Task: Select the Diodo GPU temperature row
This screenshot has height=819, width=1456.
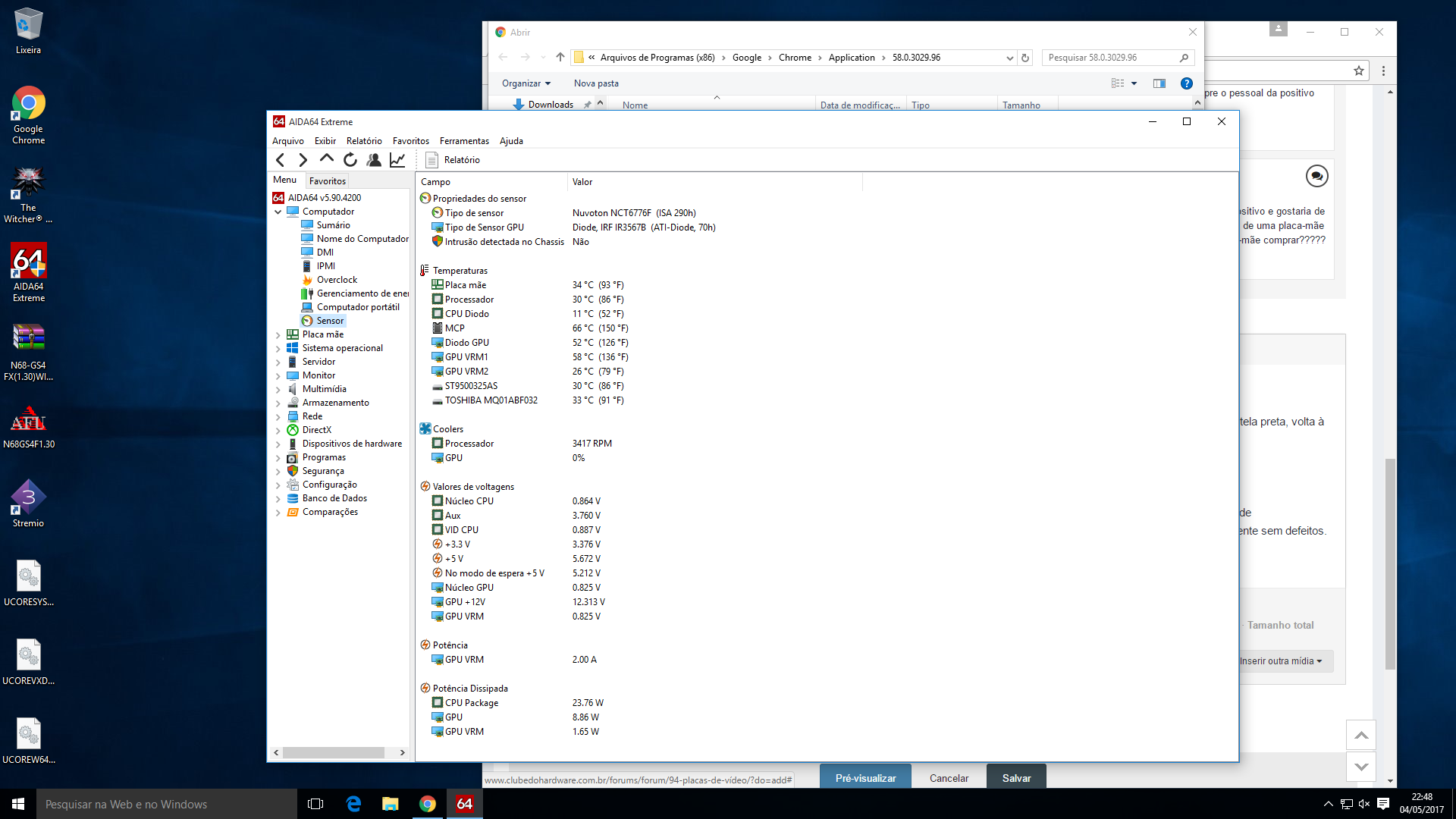Action: [x=530, y=343]
